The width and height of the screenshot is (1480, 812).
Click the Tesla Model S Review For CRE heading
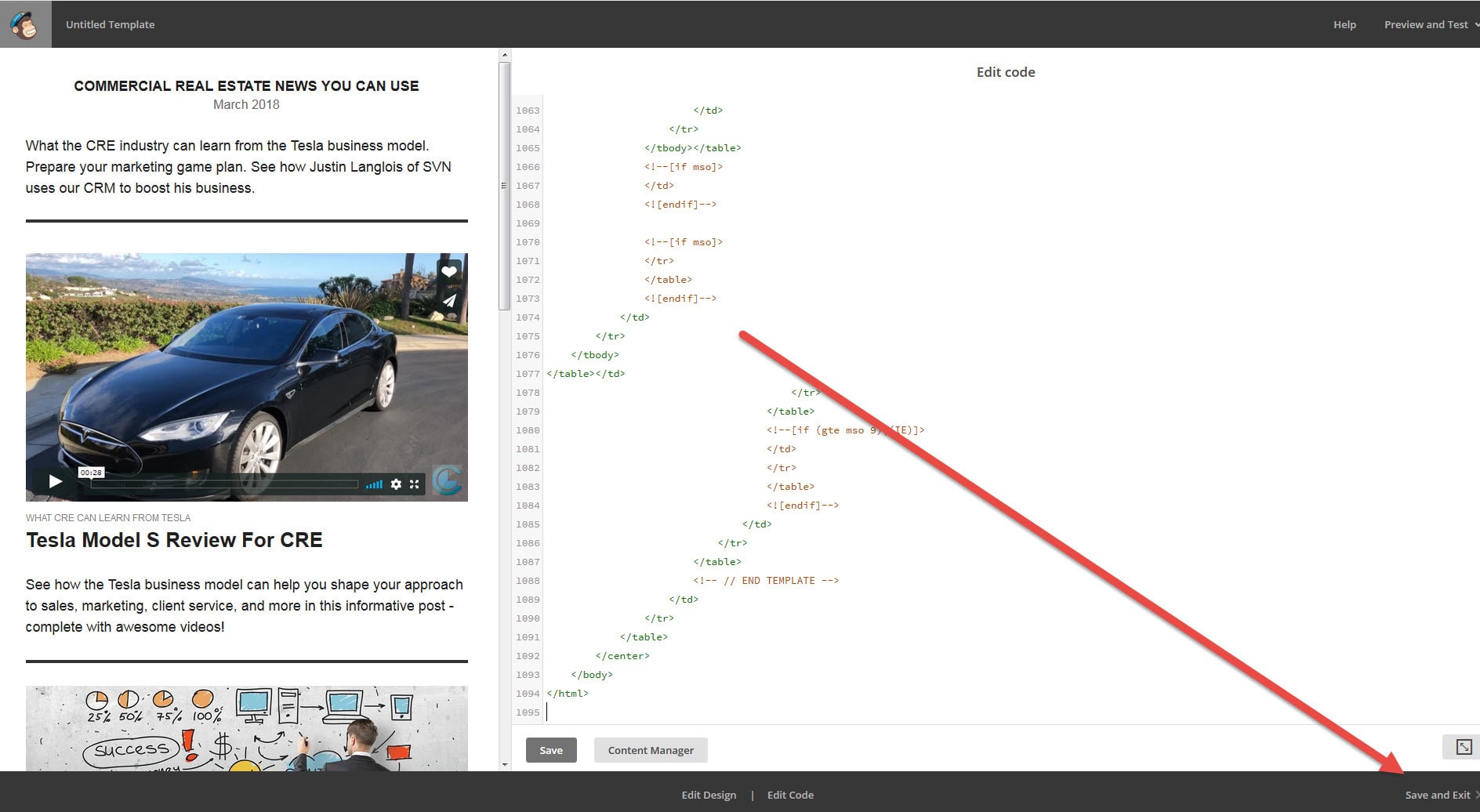(x=174, y=540)
